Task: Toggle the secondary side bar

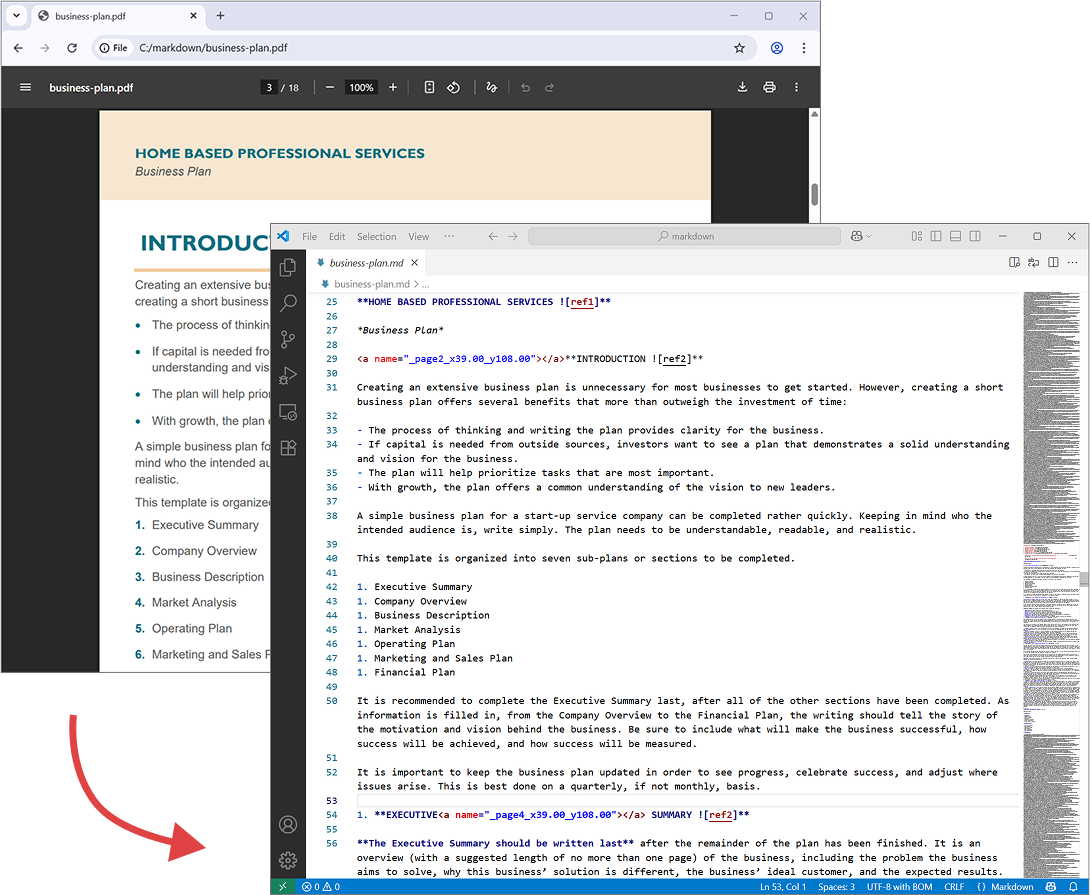Action: tap(973, 236)
